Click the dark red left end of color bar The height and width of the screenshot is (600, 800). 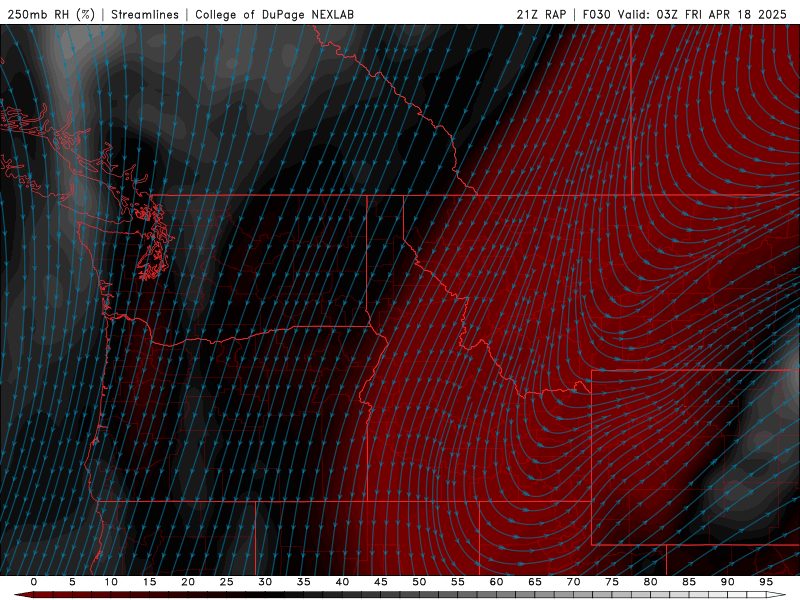coord(23,595)
